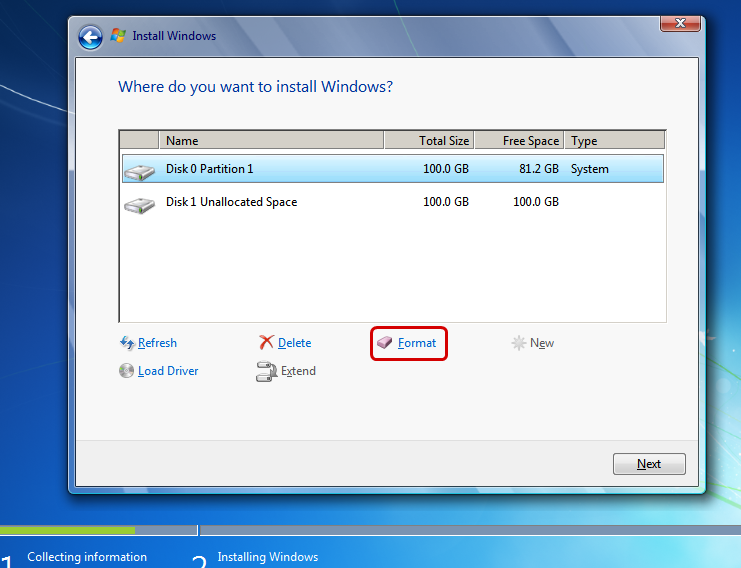Click the Collecting information step label
Viewport: 741px width, 568px height.
click(87, 557)
